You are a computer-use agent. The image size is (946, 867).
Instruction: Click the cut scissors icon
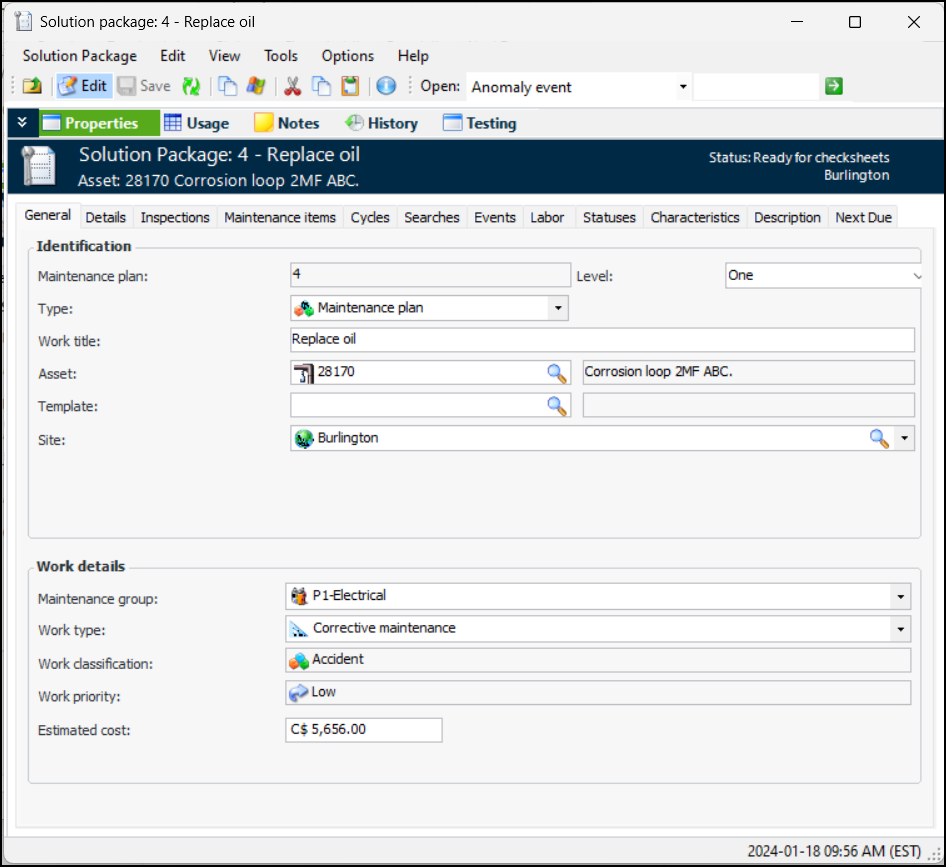click(x=292, y=87)
